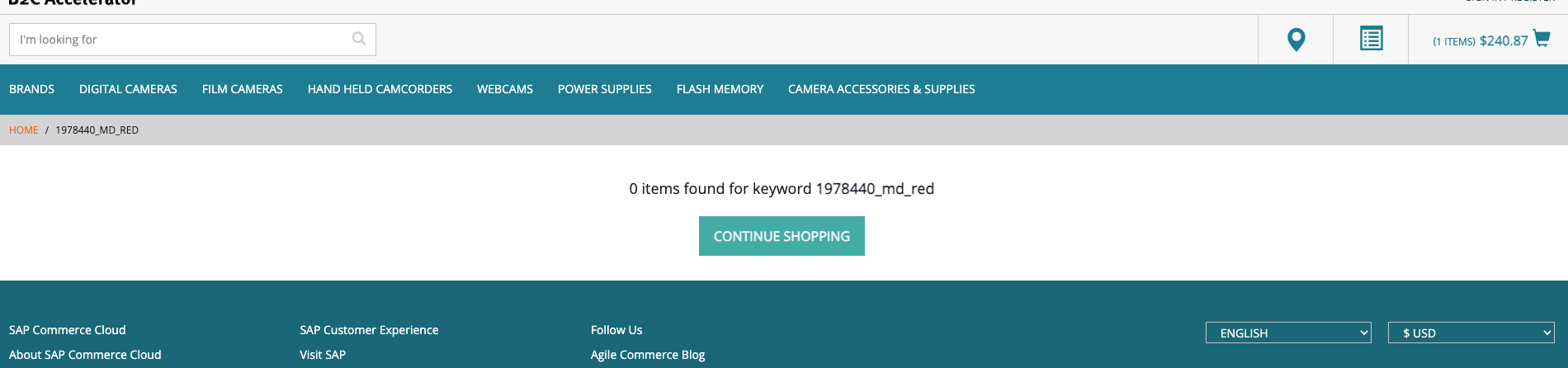Open the $ USD currency dropdown
The height and width of the screenshot is (368, 1568).
[1471, 333]
